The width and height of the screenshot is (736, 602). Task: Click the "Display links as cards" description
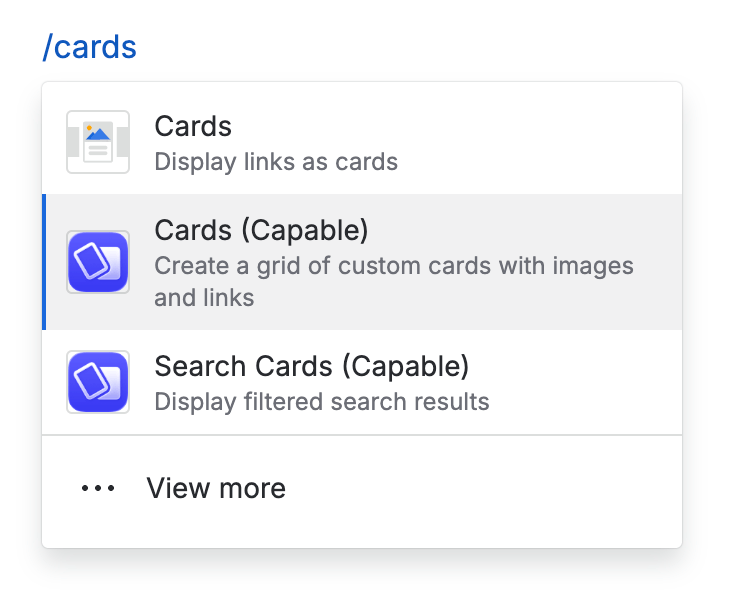(276, 162)
